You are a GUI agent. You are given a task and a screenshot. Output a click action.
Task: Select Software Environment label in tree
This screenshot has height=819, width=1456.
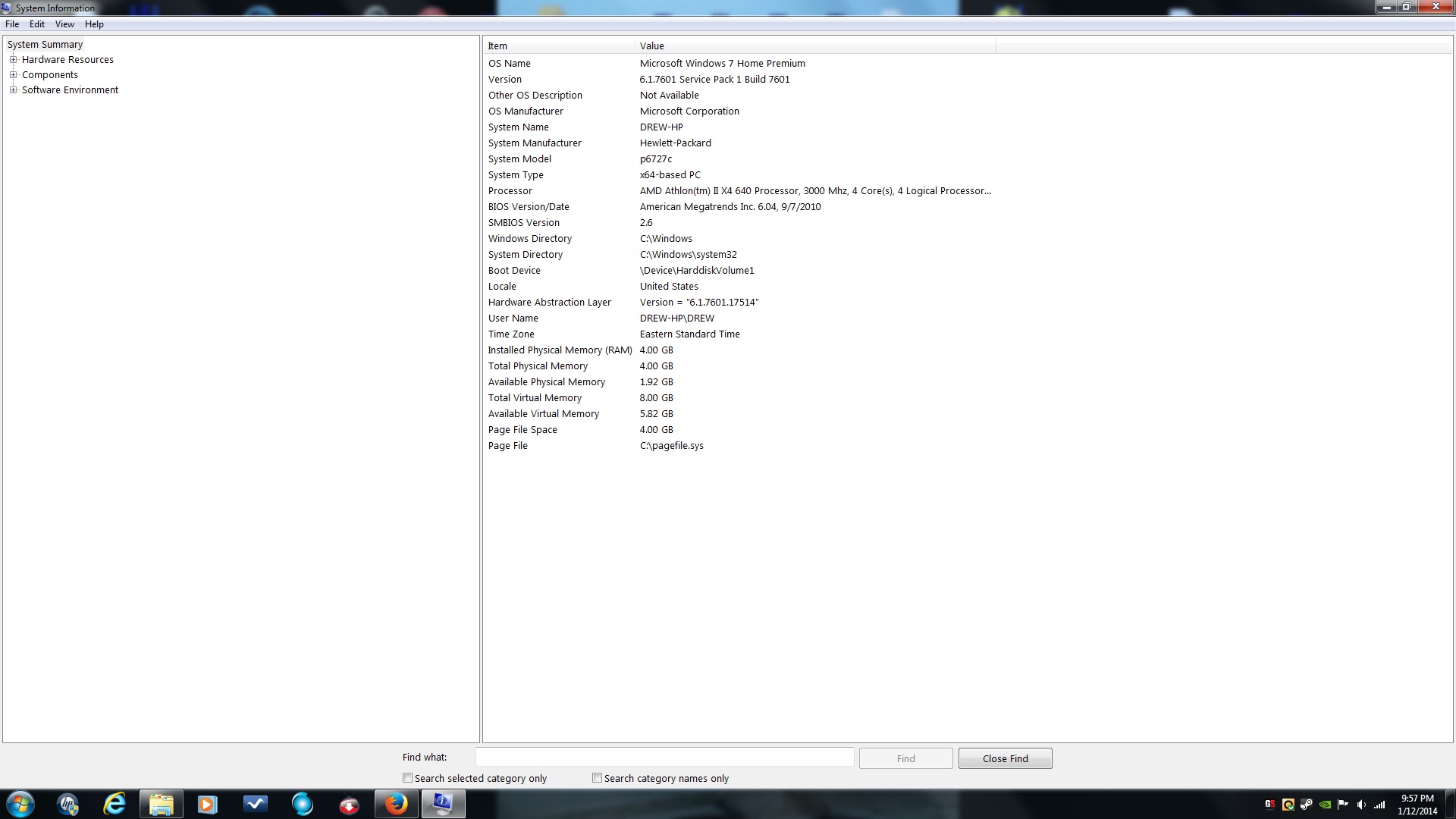tap(70, 89)
